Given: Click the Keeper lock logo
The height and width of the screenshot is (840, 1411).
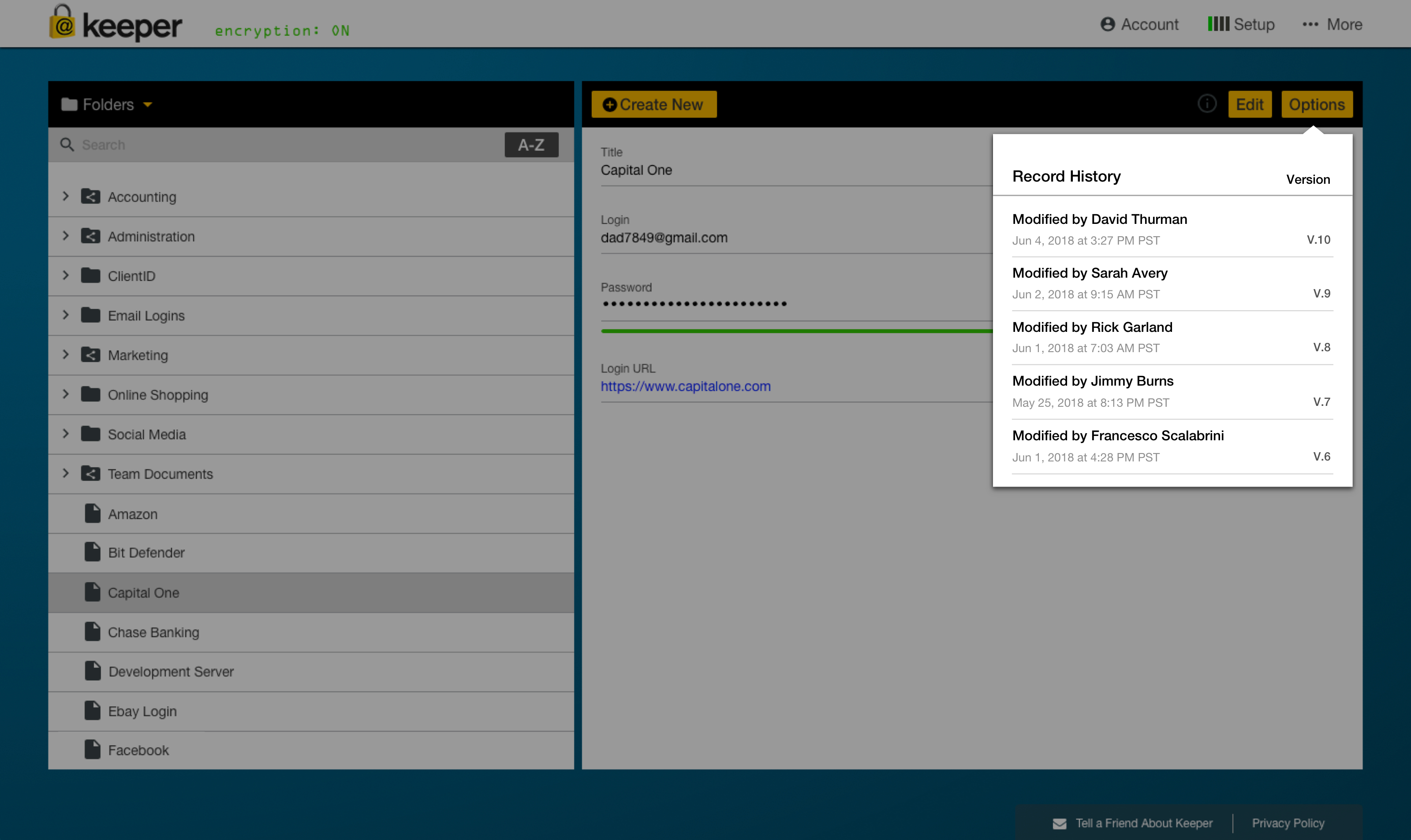Looking at the screenshot, I should tap(63, 22).
